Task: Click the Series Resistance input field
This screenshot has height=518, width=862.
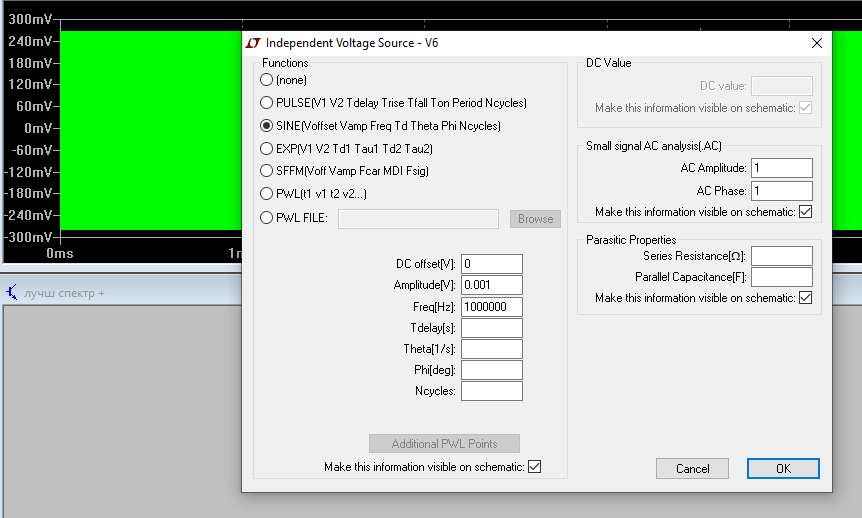Action: pos(782,256)
